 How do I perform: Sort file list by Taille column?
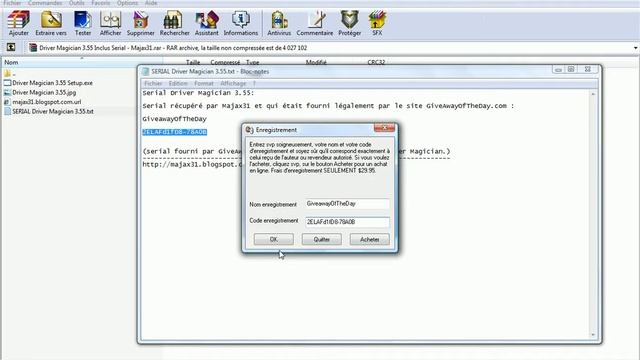pos(193,62)
